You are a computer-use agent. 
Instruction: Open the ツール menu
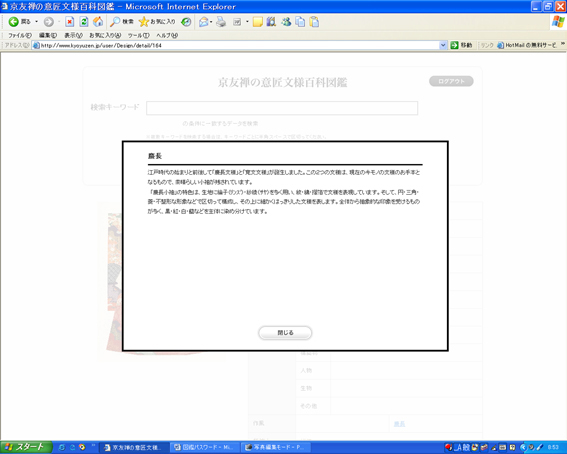(138, 35)
